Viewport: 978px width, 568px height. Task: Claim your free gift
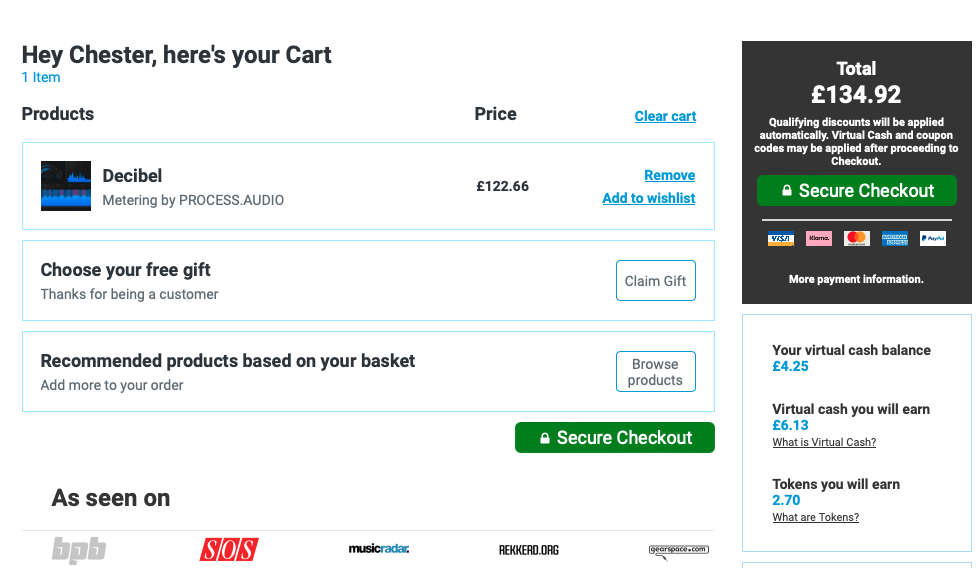tap(656, 281)
